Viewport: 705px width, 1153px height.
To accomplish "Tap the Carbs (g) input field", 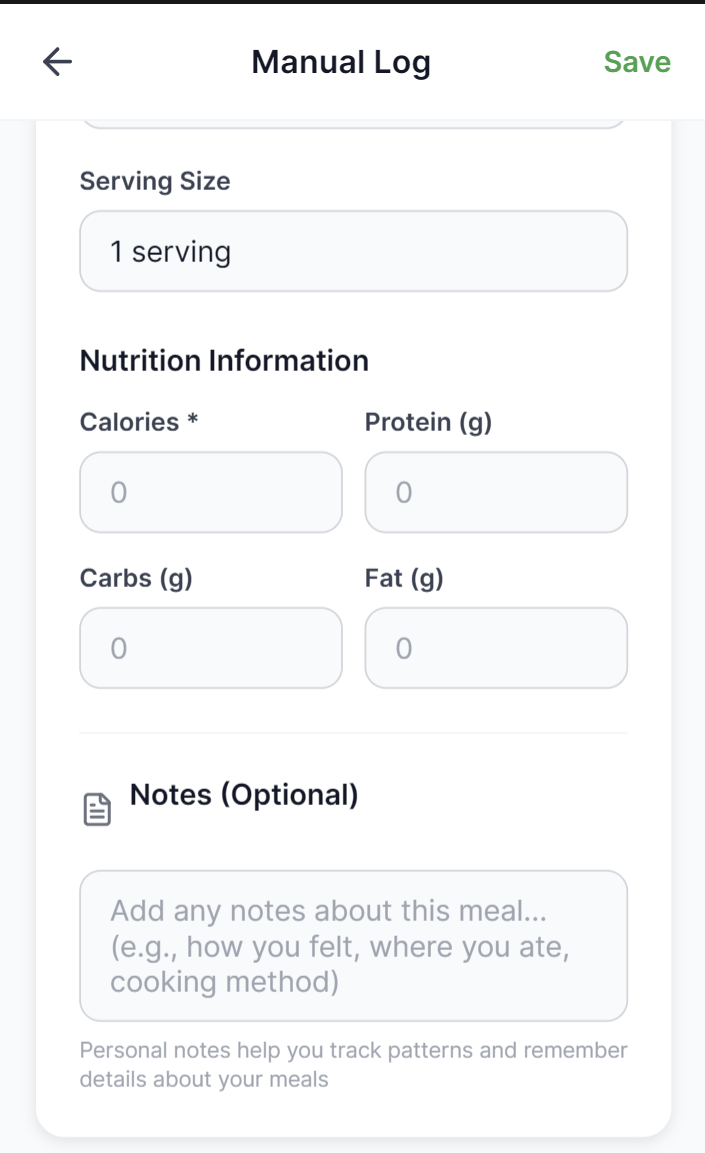I will 211,648.
